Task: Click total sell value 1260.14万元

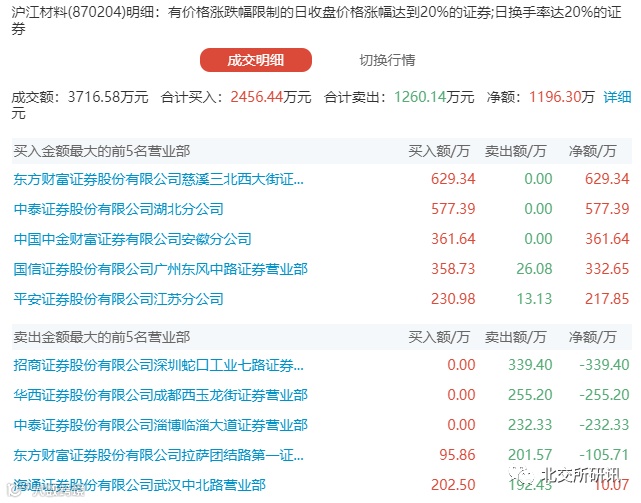Action: click(x=434, y=97)
